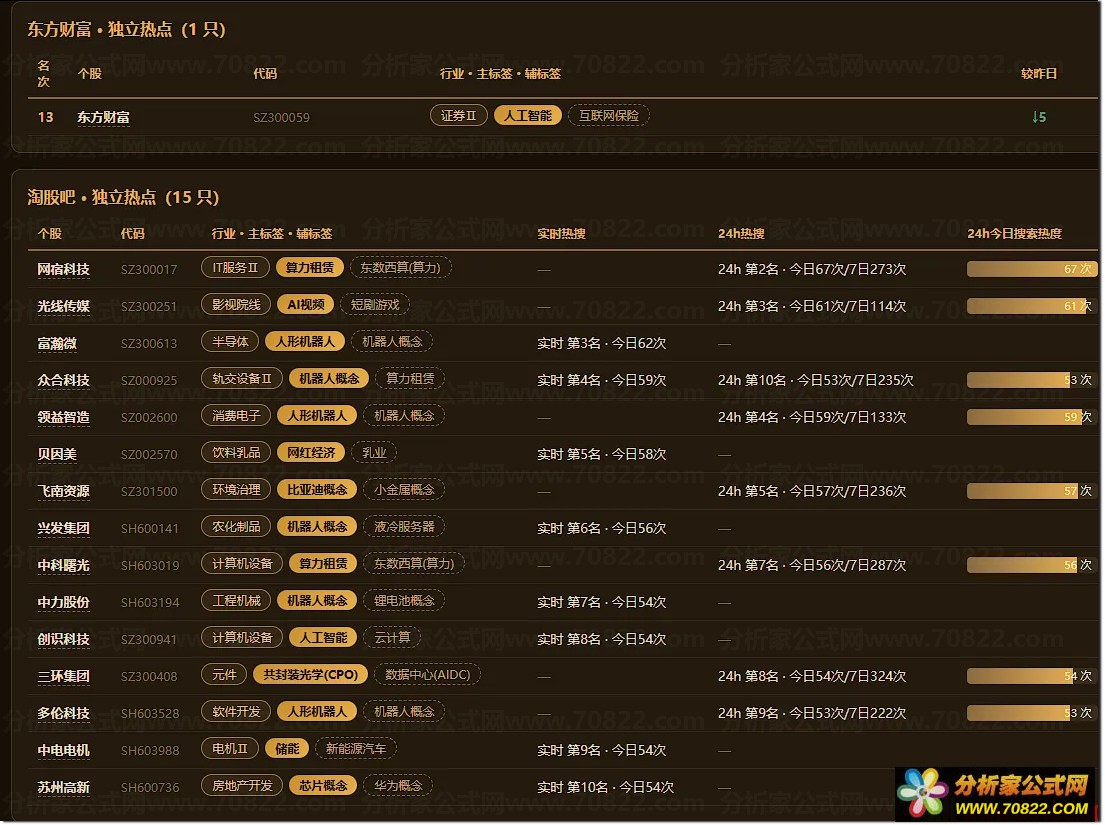Viewport: 1105px width, 825px height.
Task: Select the 芯片概念 main tag
Action: click(x=323, y=786)
